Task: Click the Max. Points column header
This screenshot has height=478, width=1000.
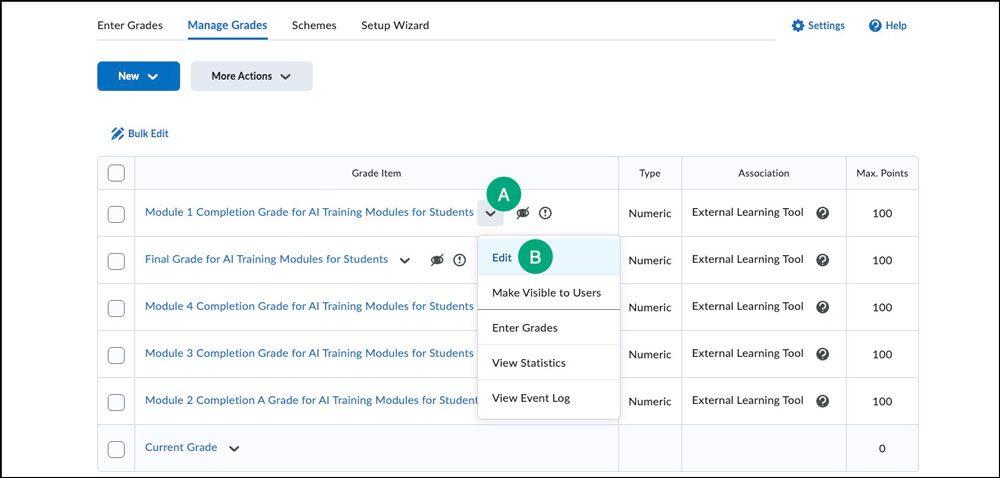Action: pyautogui.click(x=882, y=173)
